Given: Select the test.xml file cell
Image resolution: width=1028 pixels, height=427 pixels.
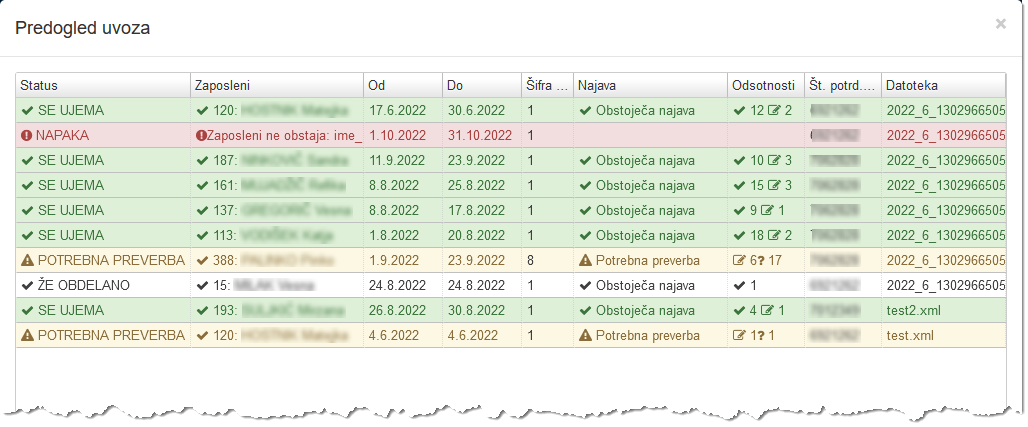Looking at the screenshot, I should 910,335.
